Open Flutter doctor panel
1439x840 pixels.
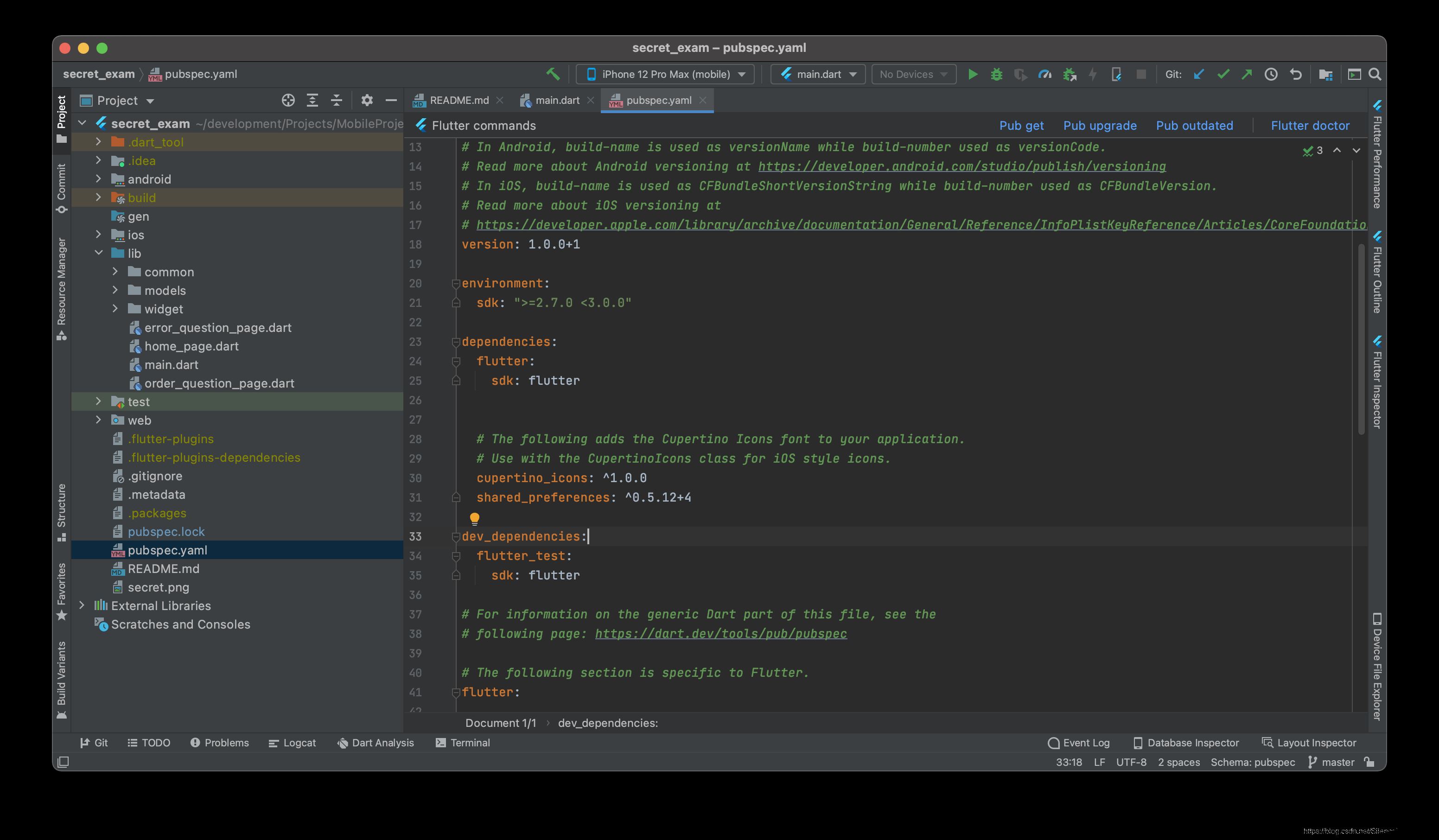point(1310,125)
